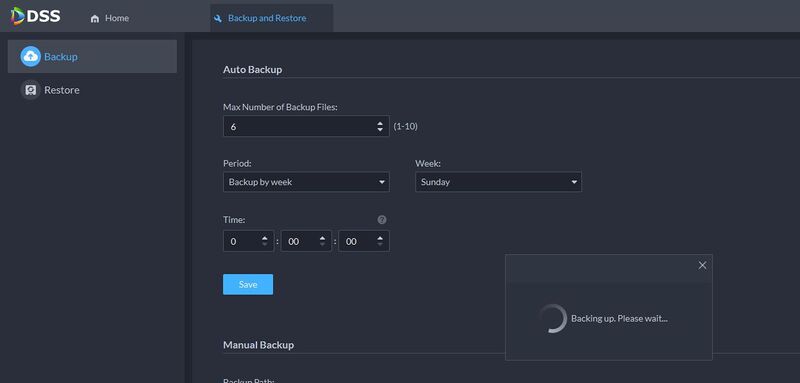Open Restore in the sidebar
Screen dimensions: 800x383
coord(92,90)
